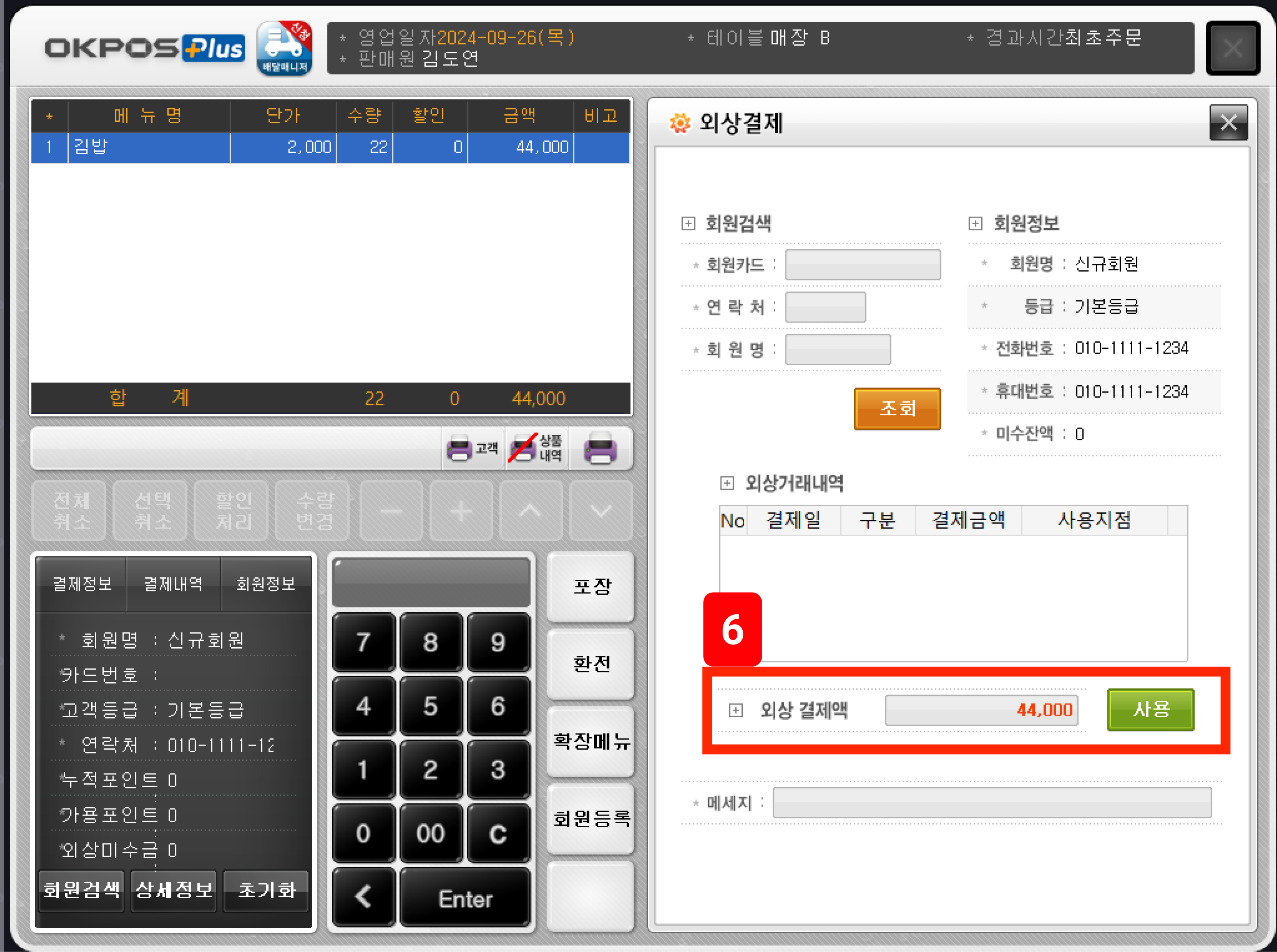Move selection up with up arrow
The width and height of the screenshot is (1277, 952).
[x=531, y=511]
